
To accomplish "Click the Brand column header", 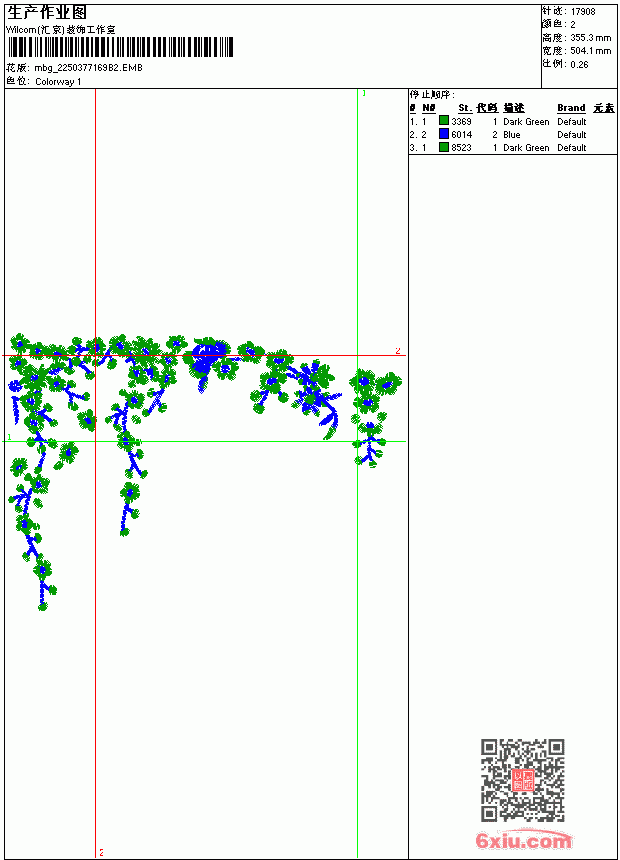I will pos(571,108).
